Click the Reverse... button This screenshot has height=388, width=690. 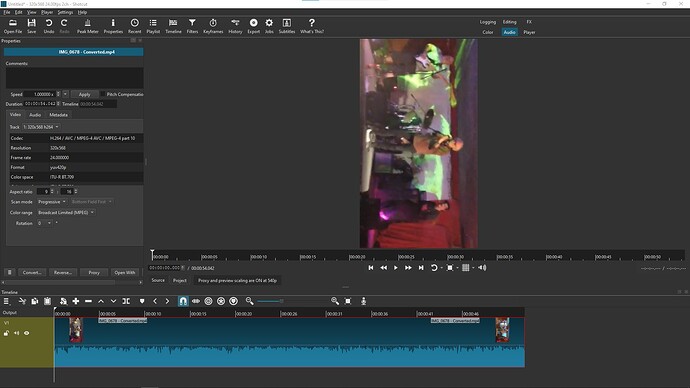tap(63, 272)
